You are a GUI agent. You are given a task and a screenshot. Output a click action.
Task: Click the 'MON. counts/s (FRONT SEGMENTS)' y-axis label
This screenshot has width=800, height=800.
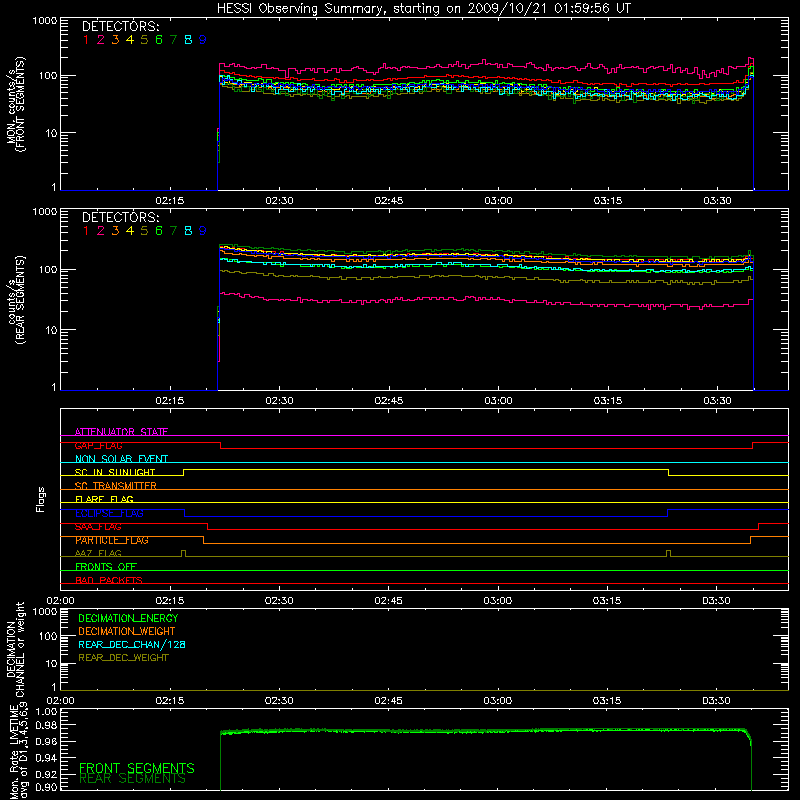[x=16, y=104]
